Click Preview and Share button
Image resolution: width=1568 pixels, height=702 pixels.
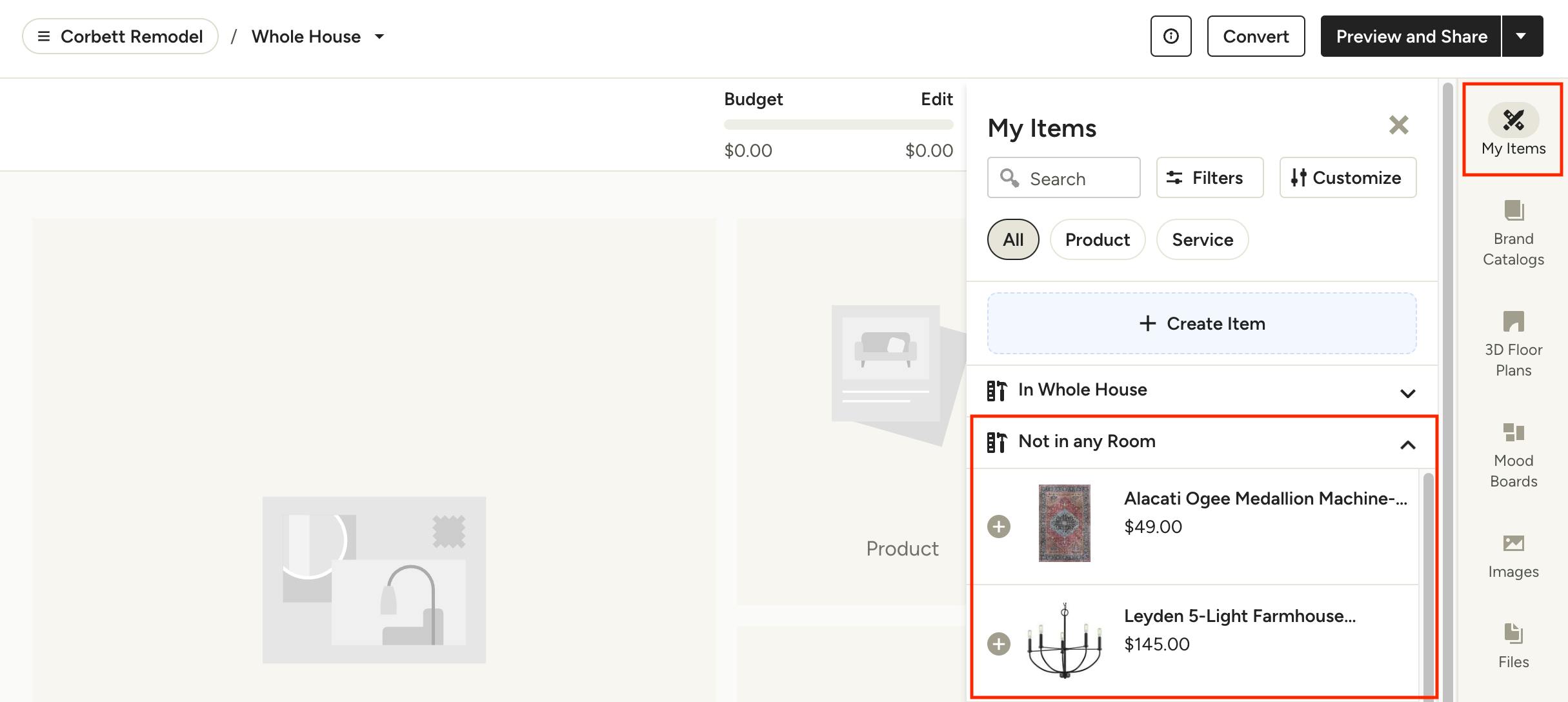click(1411, 36)
